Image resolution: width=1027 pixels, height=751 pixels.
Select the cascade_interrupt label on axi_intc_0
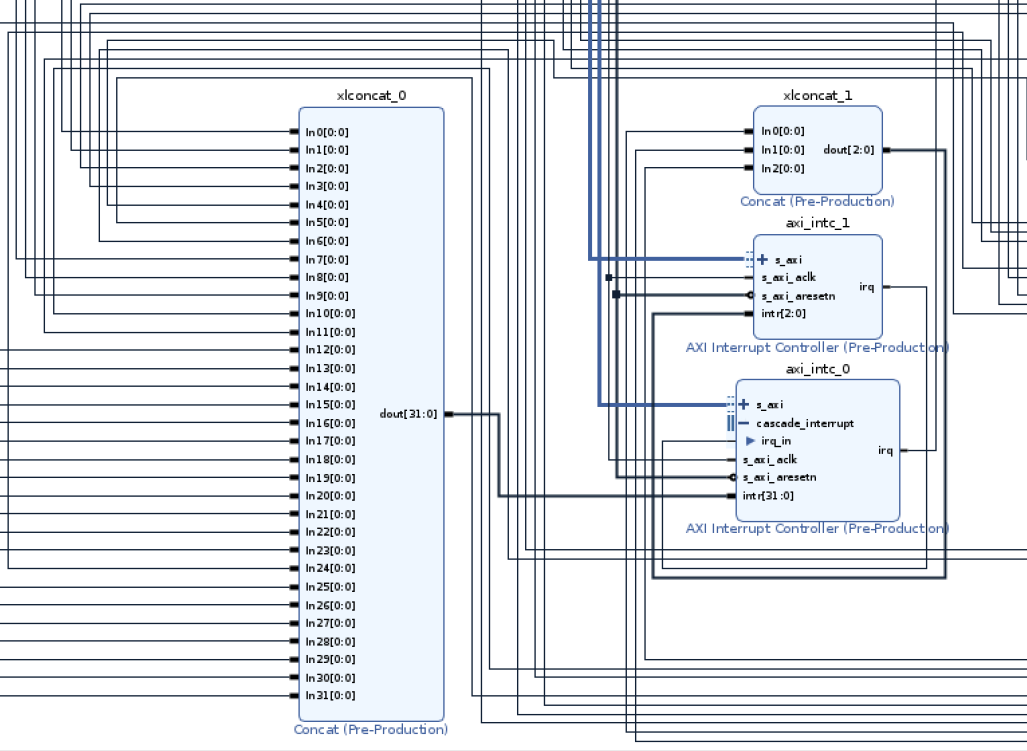805,424
